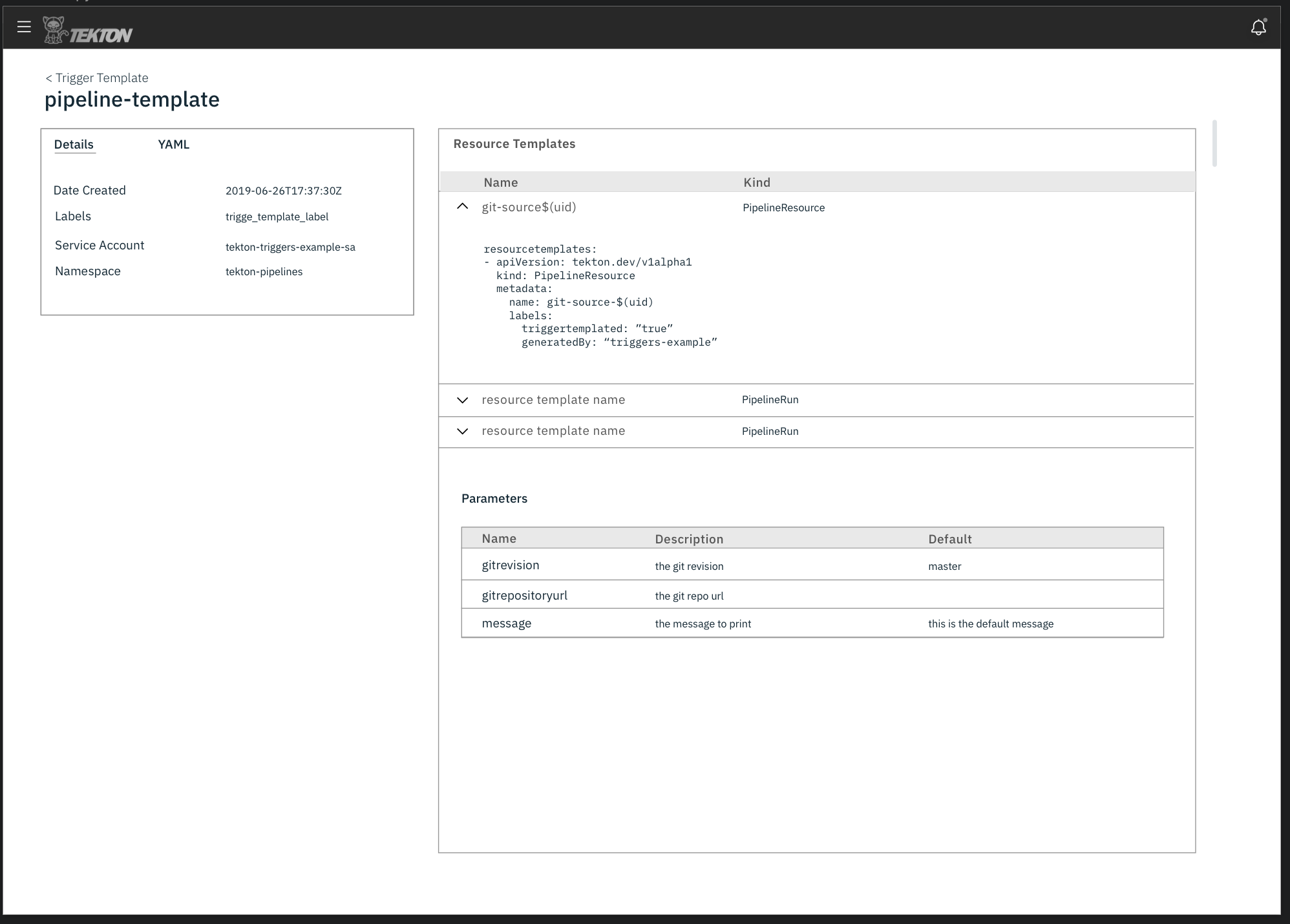The image size is (1290, 924).
Task: Click the PipelineResource kind label
Action: [783, 207]
